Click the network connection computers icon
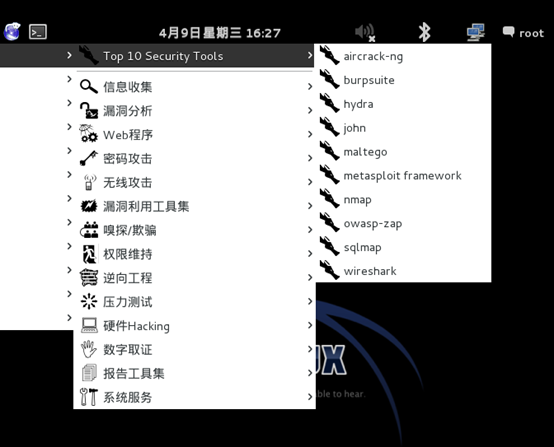 (476, 32)
